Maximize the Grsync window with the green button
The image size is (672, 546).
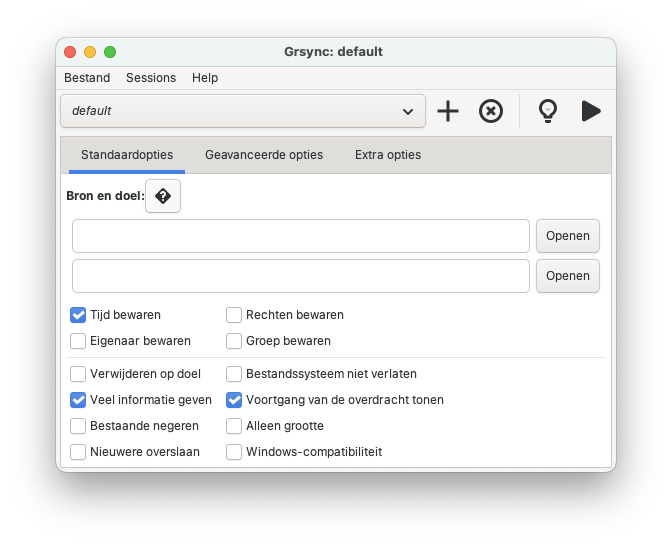pos(110,52)
